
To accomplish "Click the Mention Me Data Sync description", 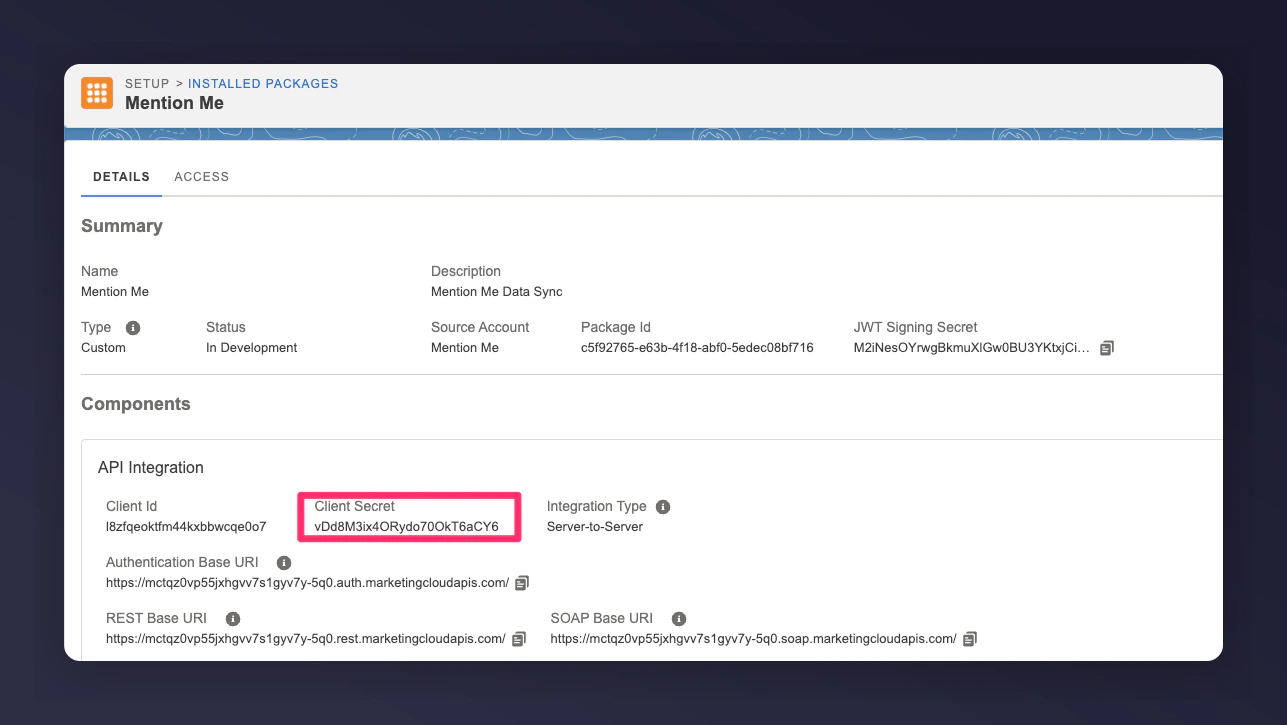I will pos(497,292).
